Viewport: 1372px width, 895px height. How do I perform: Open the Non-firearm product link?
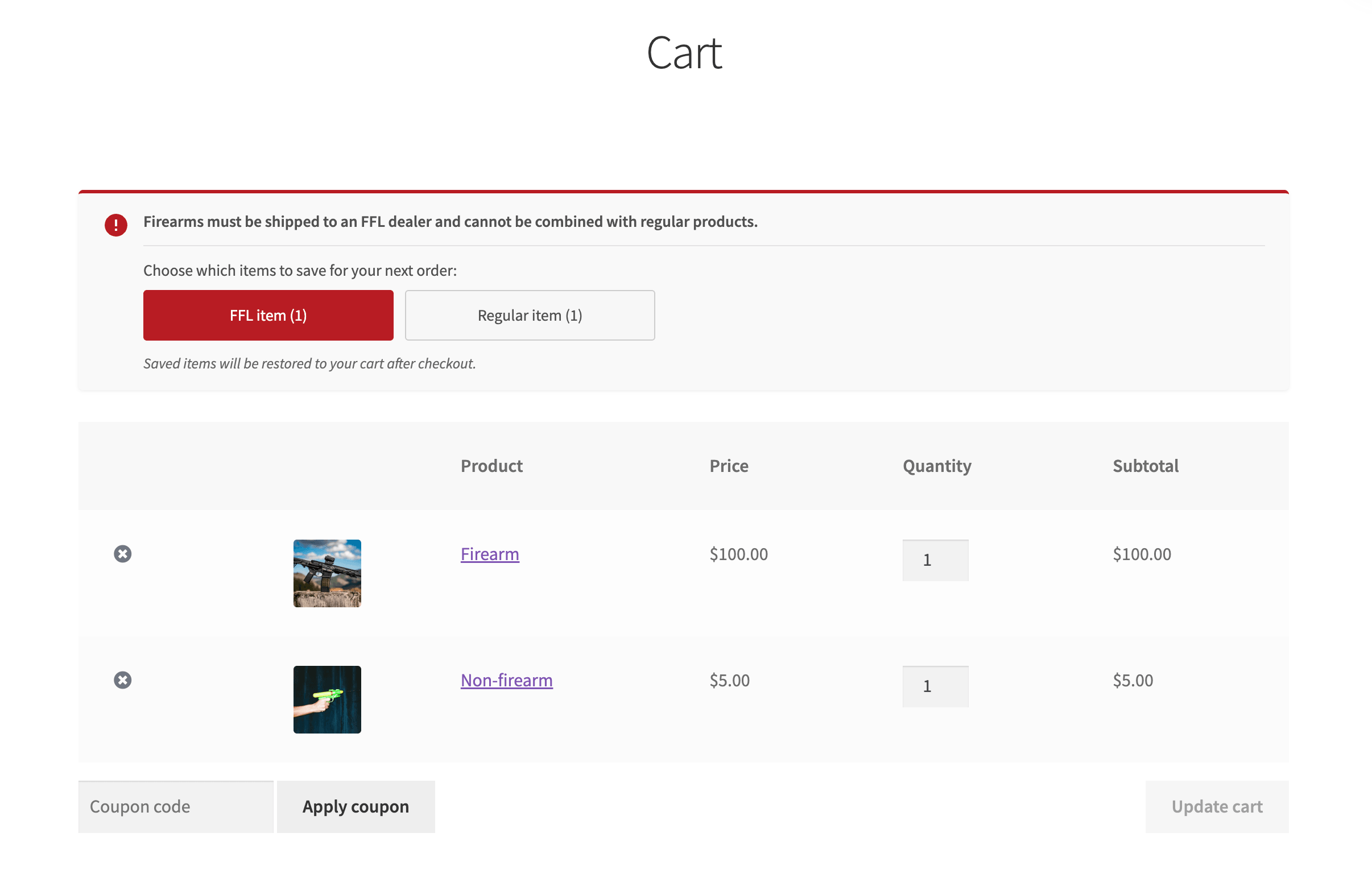(x=507, y=681)
